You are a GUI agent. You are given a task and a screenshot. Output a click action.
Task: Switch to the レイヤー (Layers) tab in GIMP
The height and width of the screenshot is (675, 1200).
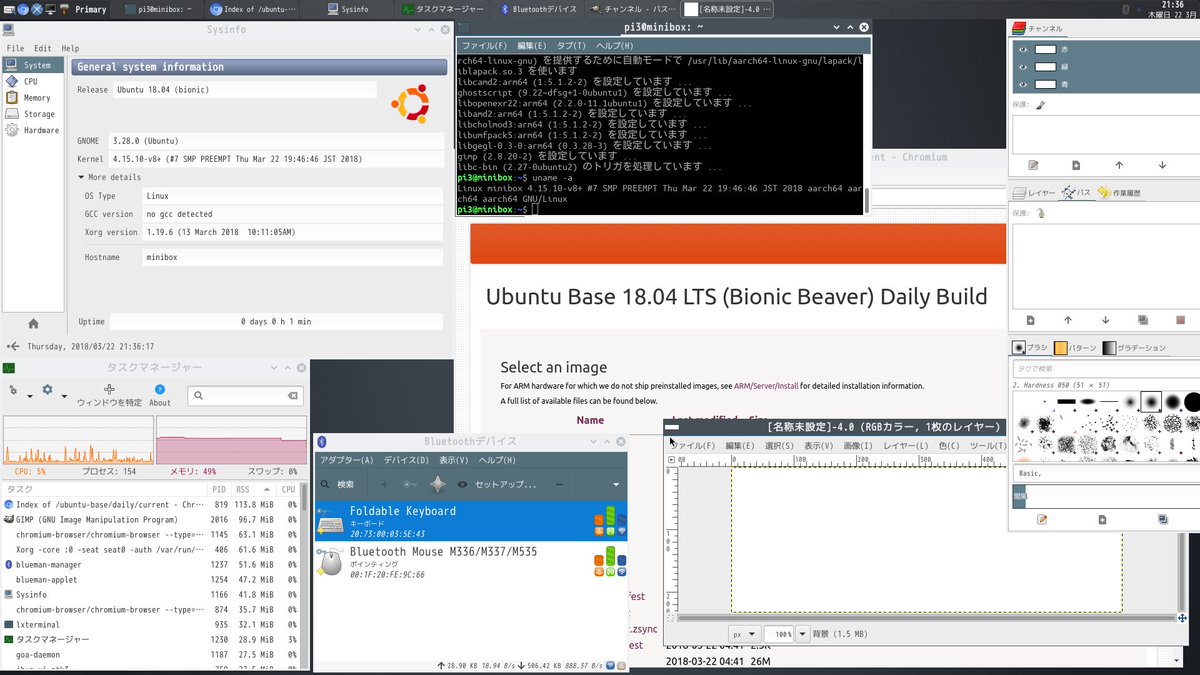(1035, 192)
